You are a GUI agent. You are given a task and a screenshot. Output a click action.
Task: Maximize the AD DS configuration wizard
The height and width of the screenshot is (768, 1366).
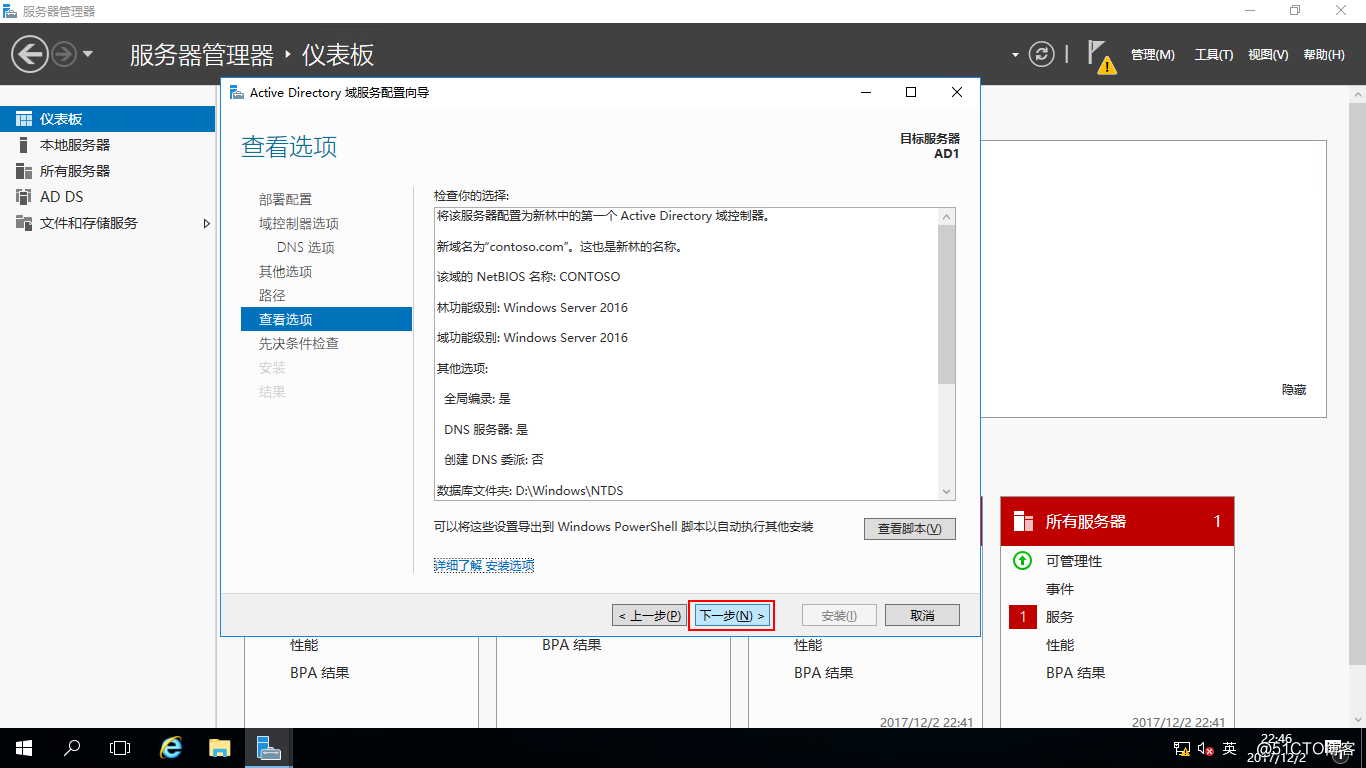[911, 92]
